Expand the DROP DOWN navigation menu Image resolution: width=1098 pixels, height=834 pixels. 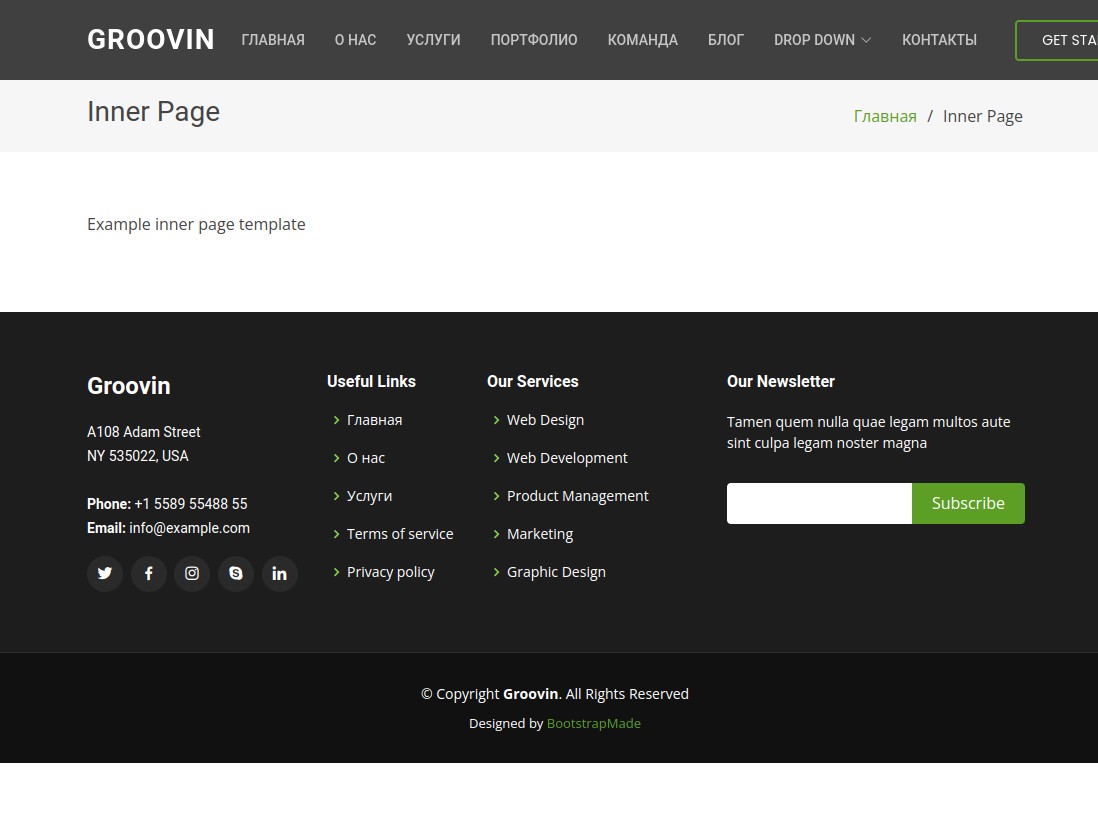point(822,40)
